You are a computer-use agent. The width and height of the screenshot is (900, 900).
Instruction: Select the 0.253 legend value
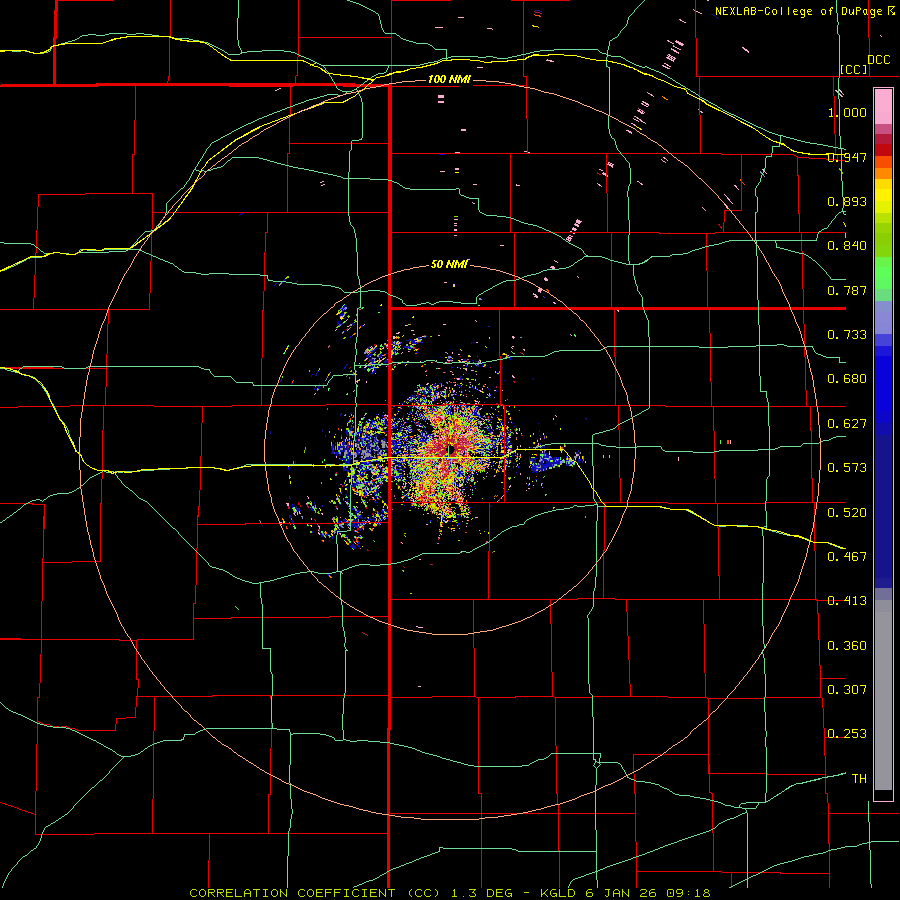click(x=847, y=734)
